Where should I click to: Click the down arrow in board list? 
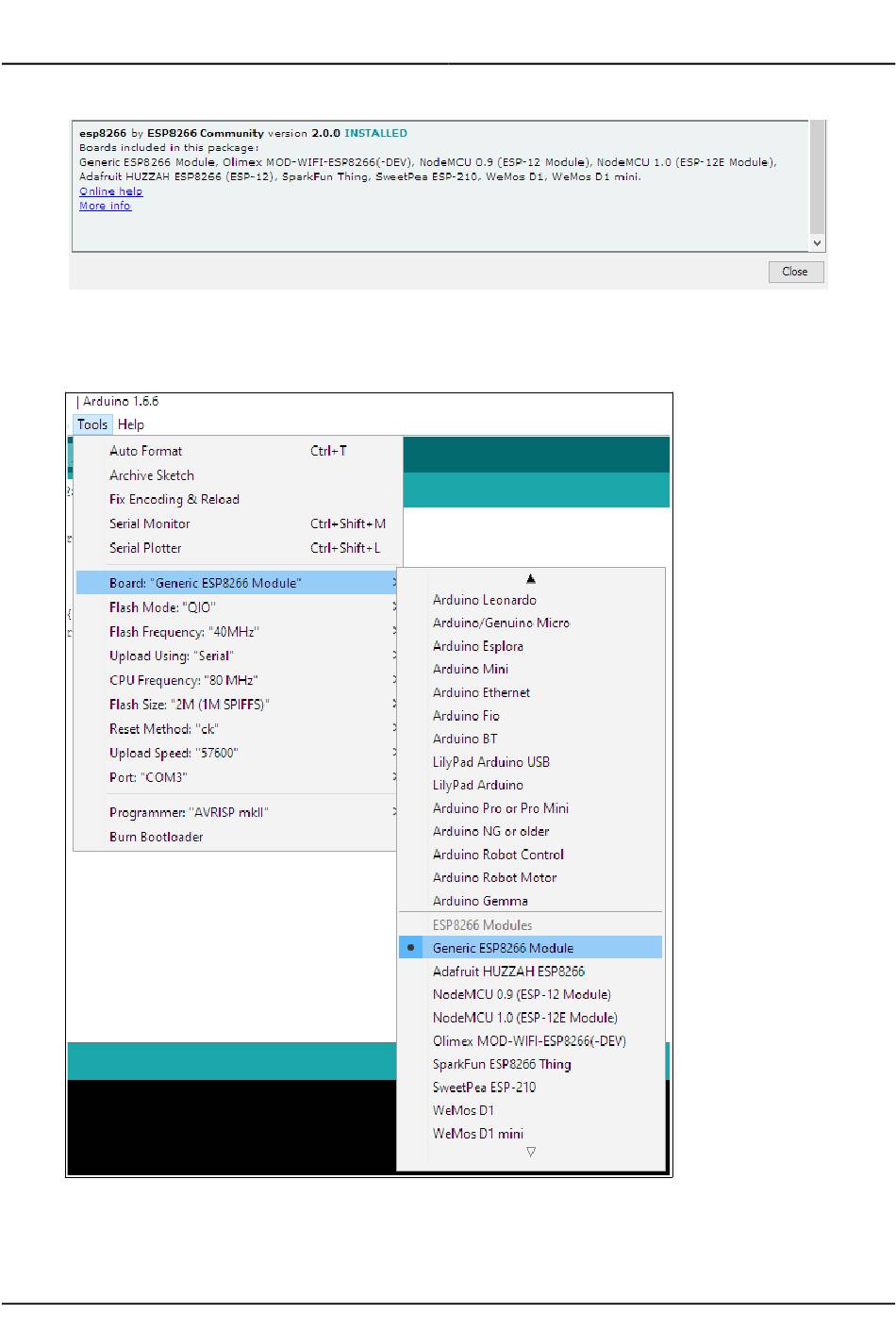tap(531, 1153)
